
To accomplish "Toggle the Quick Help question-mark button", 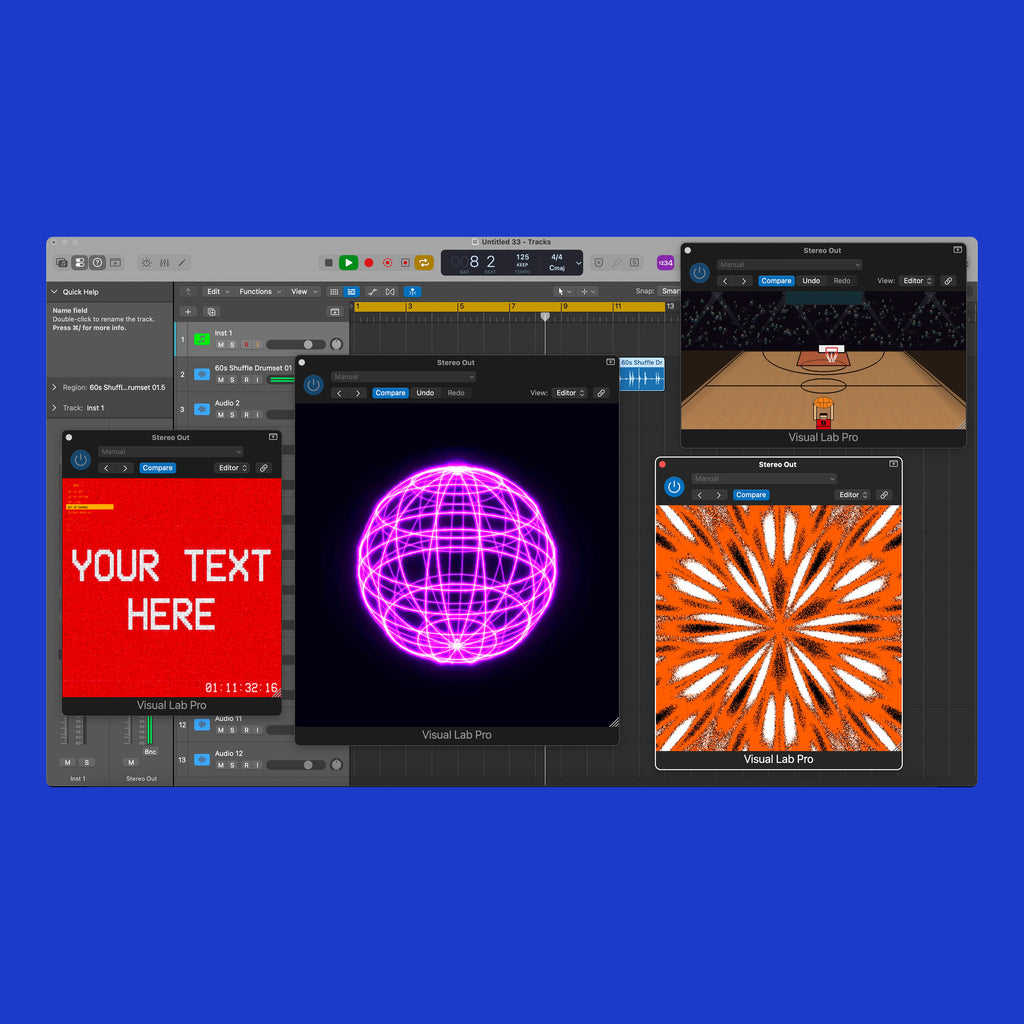I will coord(97,263).
